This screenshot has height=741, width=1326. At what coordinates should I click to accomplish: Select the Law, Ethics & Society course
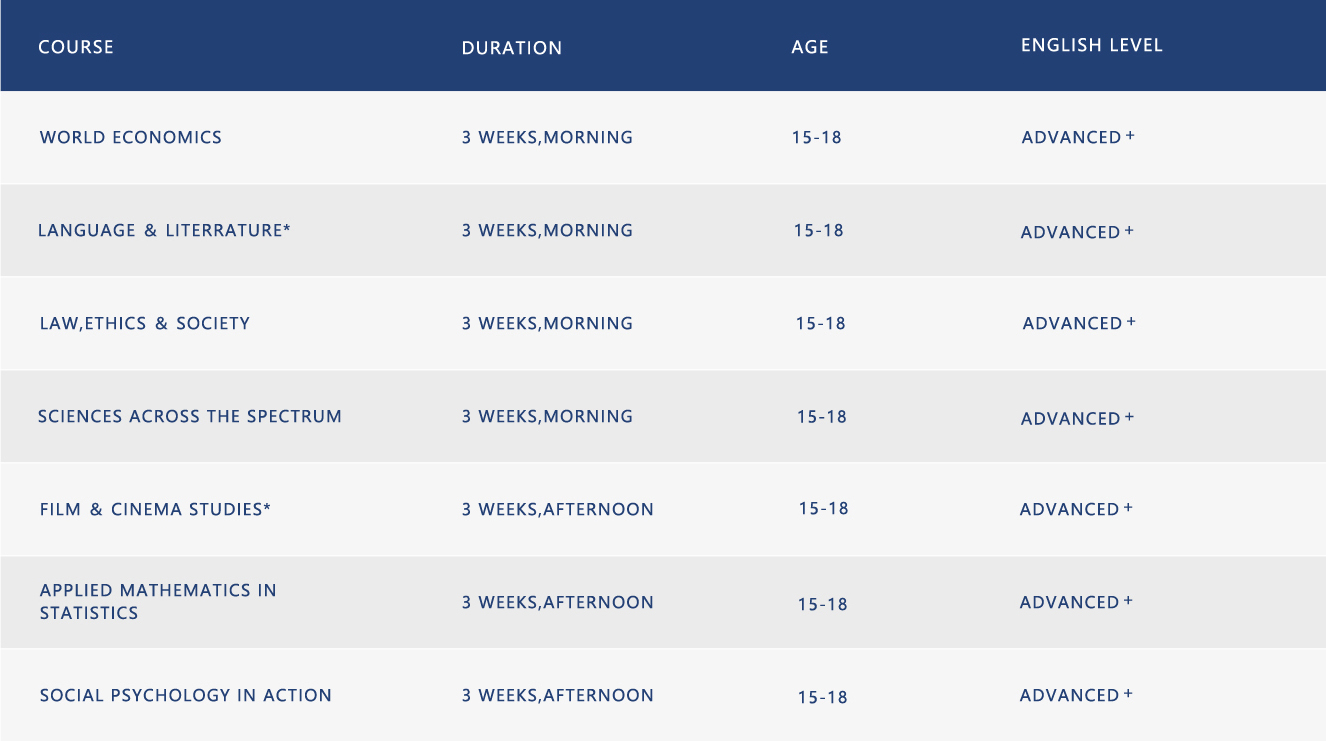pos(145,324)
